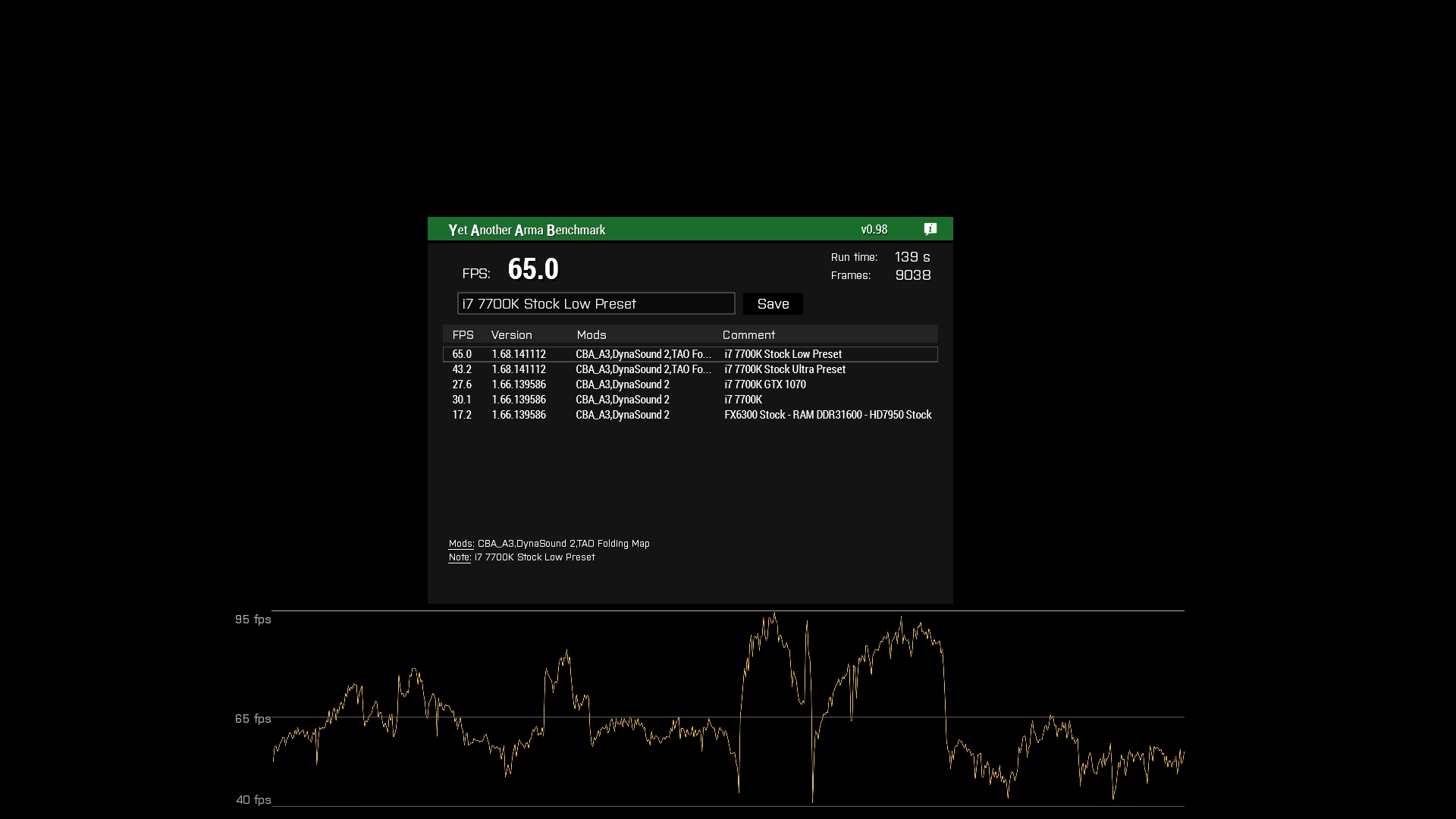The width and height of the screenshot is (1456, 819).
Task: Select the i7 7700K GTX 1070 result row
Action: (689, 384)
